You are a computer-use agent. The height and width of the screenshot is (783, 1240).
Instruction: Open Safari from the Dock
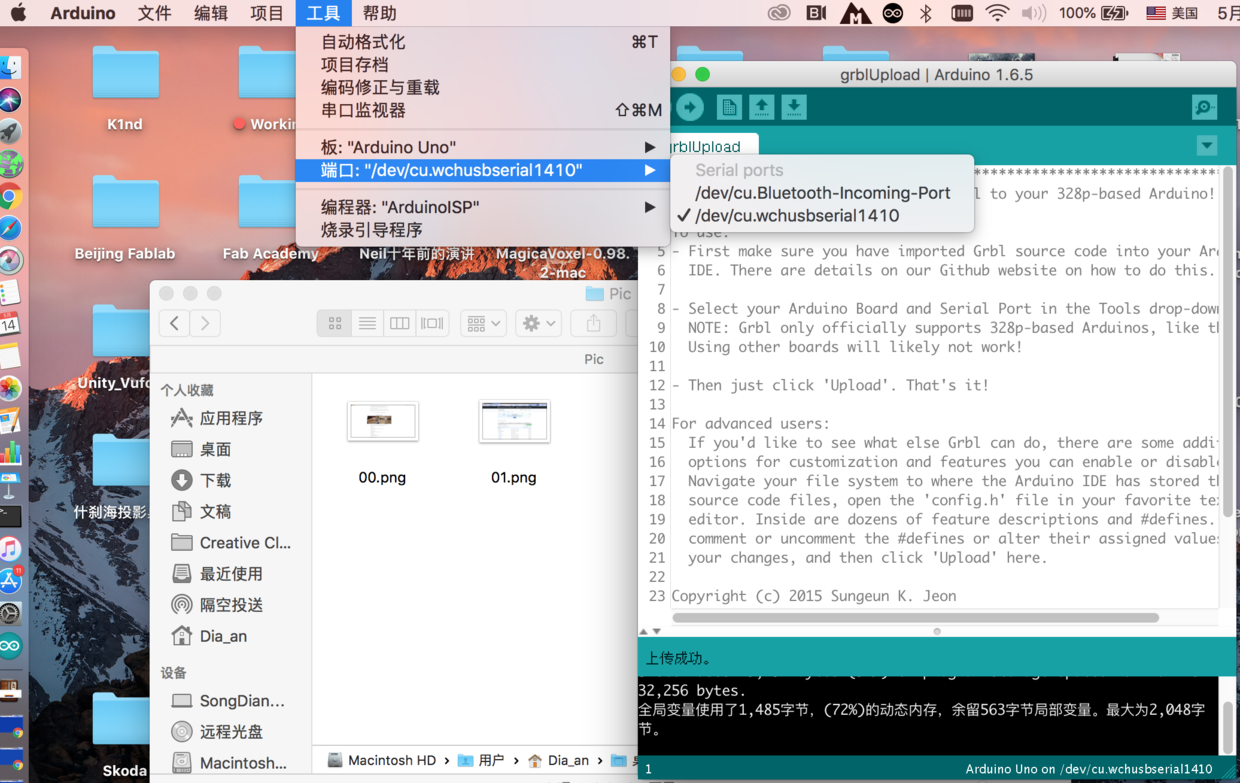(10, 228)
